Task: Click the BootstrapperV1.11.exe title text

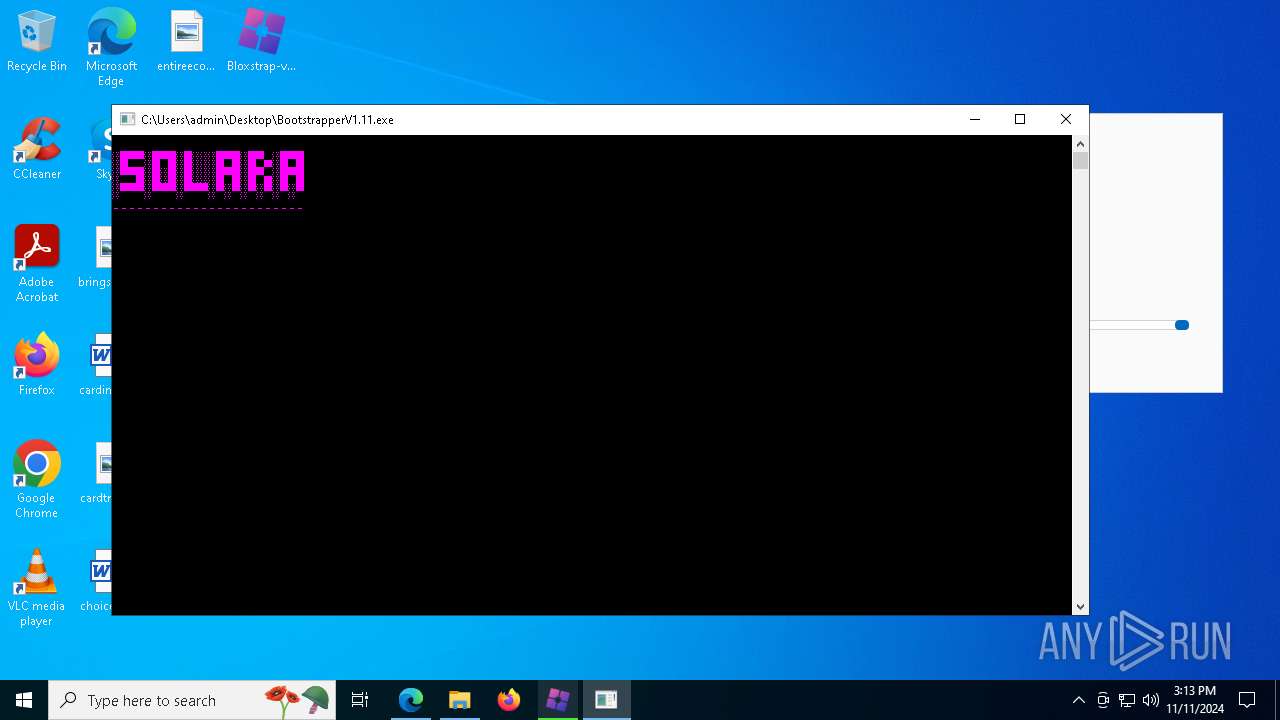Action: 267,120
